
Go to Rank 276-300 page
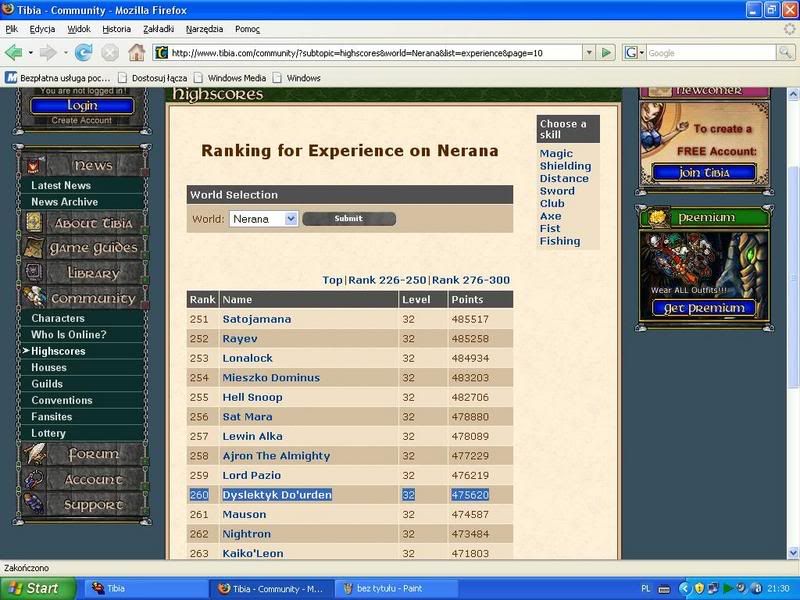point(470,280)
